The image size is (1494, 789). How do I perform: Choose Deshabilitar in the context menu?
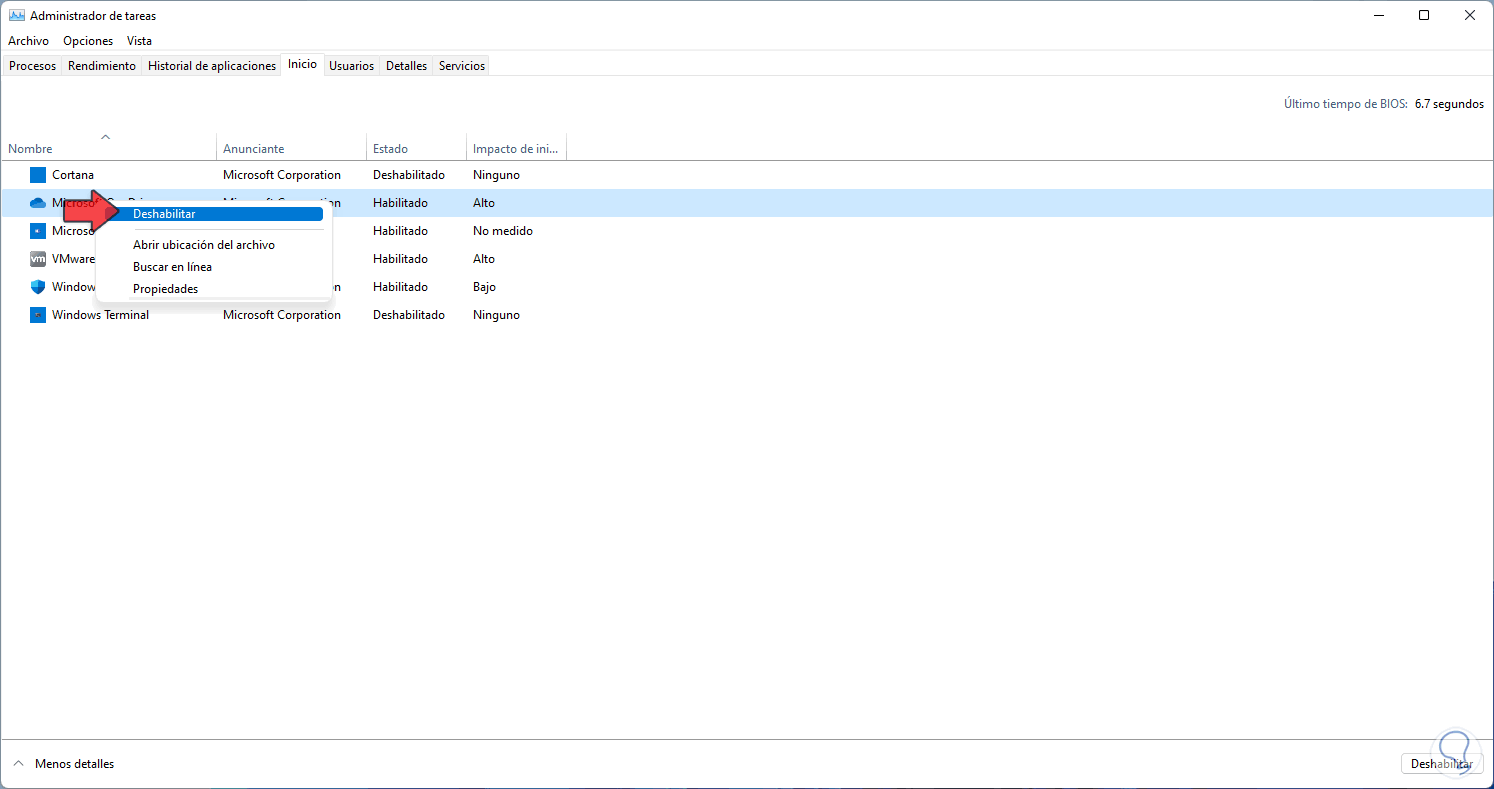(x=213, y=214)
